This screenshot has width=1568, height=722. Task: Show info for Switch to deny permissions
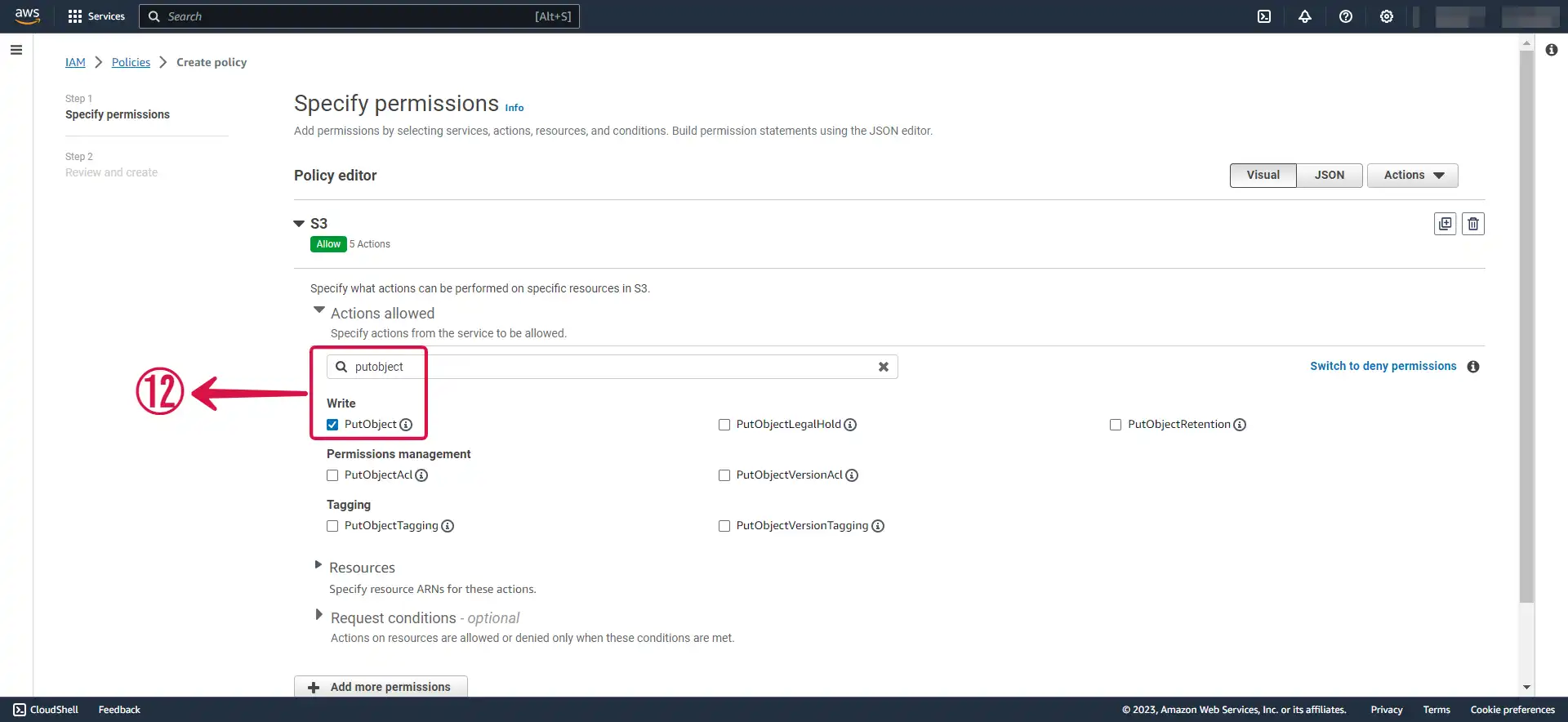1473,367
